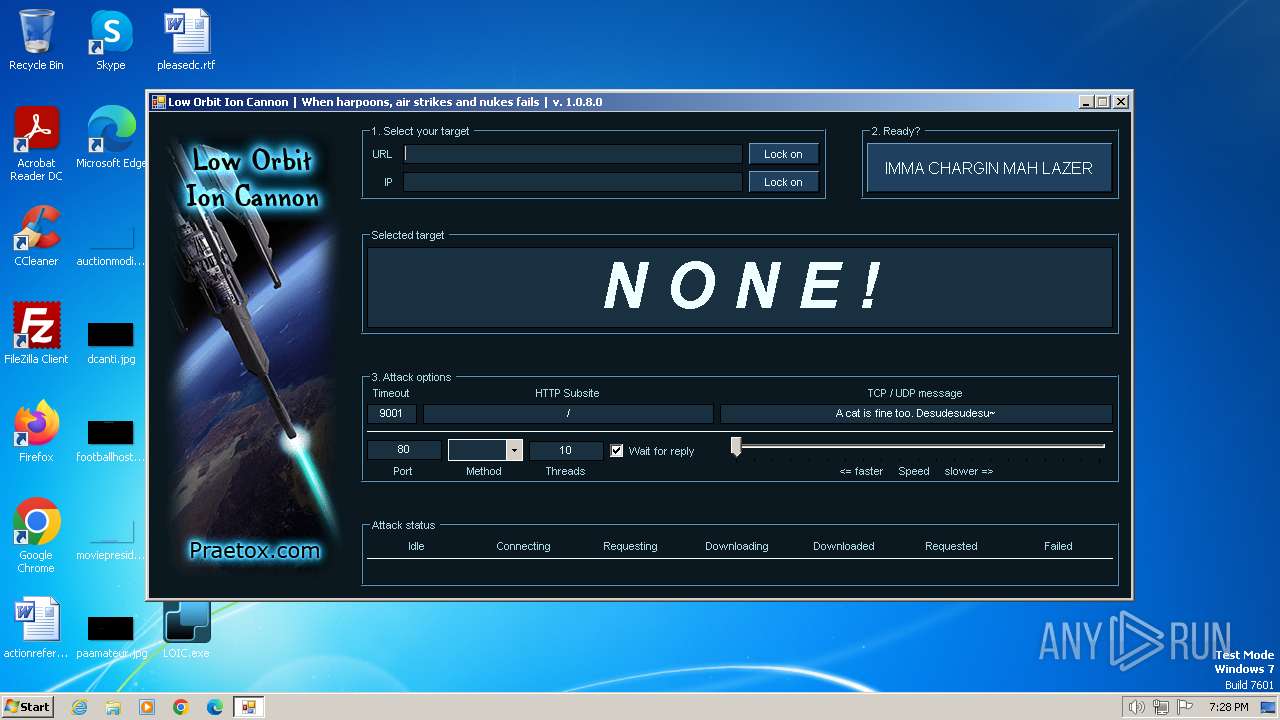Click the Action Center flag icon
Viewport: 1280px width, 720px height.
1185,707
